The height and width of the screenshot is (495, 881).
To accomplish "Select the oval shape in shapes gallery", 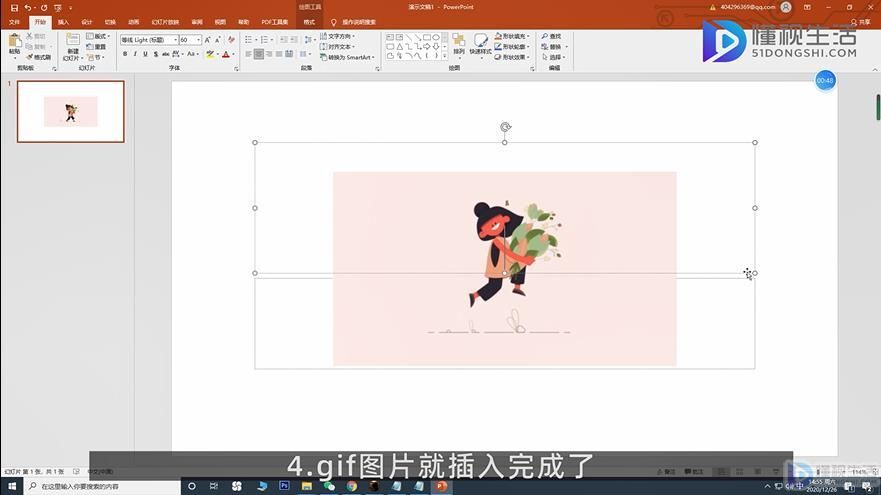I will tap(435, 37).
